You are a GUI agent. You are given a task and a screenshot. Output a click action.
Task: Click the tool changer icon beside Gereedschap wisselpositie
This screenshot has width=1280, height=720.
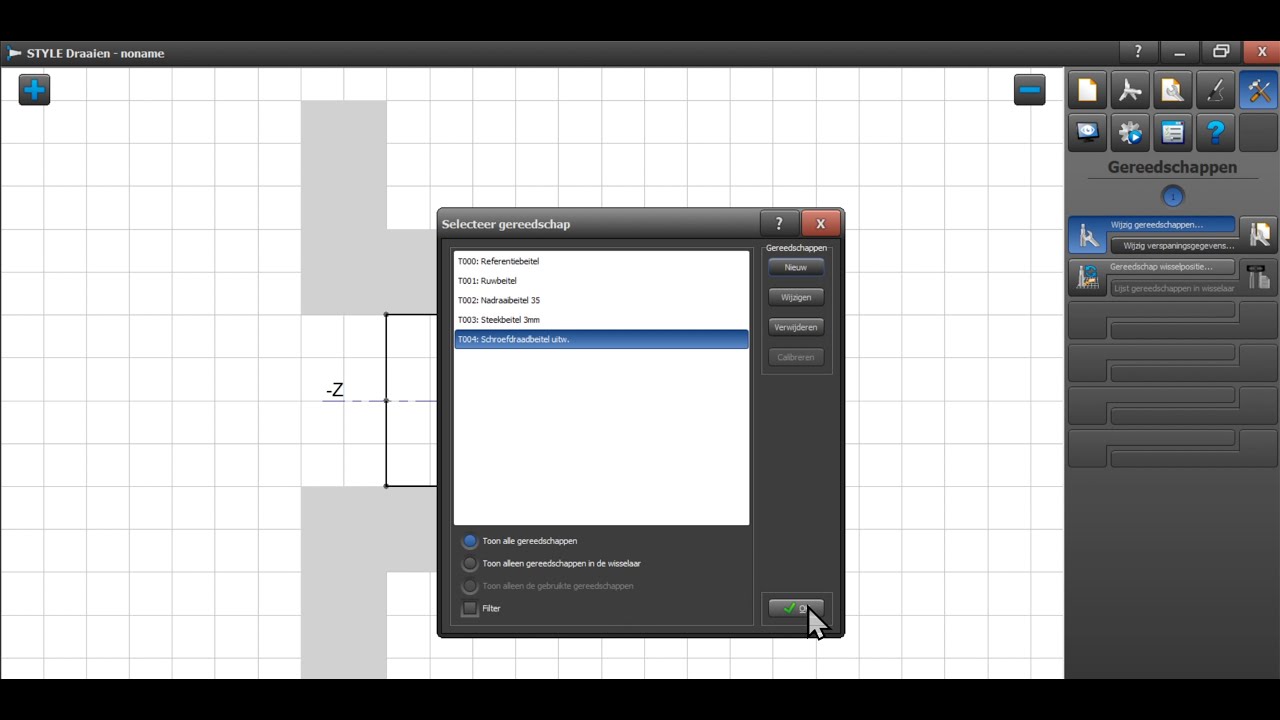[1088, 277]
